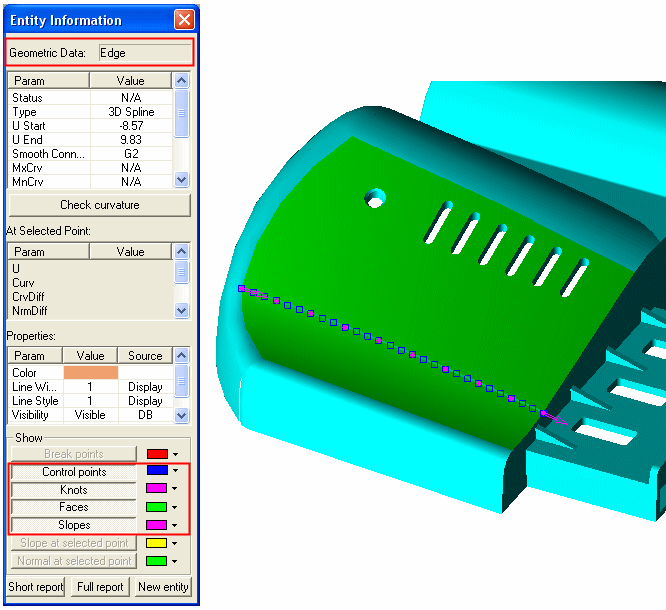Expand Faces color dropdown arrow
666x610 pixels.
pos(175,507)
